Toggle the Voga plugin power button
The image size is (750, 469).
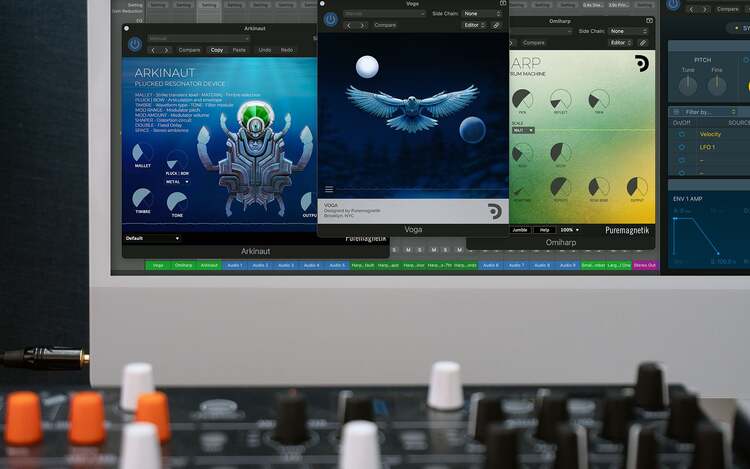[331, 19]
